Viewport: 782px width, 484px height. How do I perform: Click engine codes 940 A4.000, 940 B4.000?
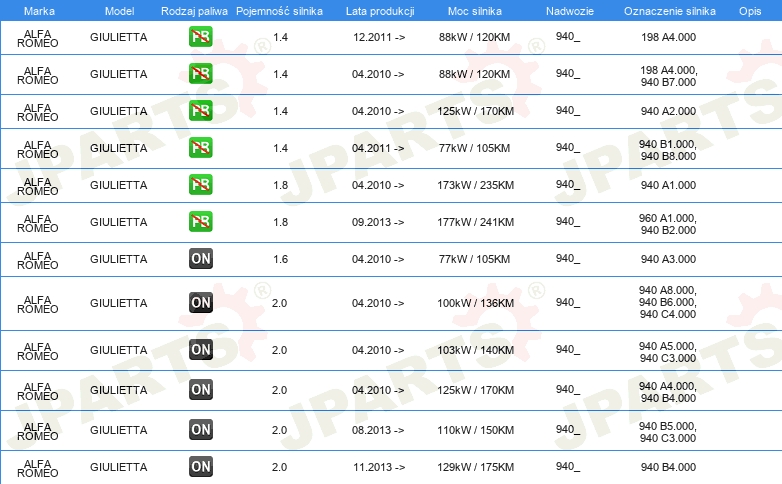point(668,392)
